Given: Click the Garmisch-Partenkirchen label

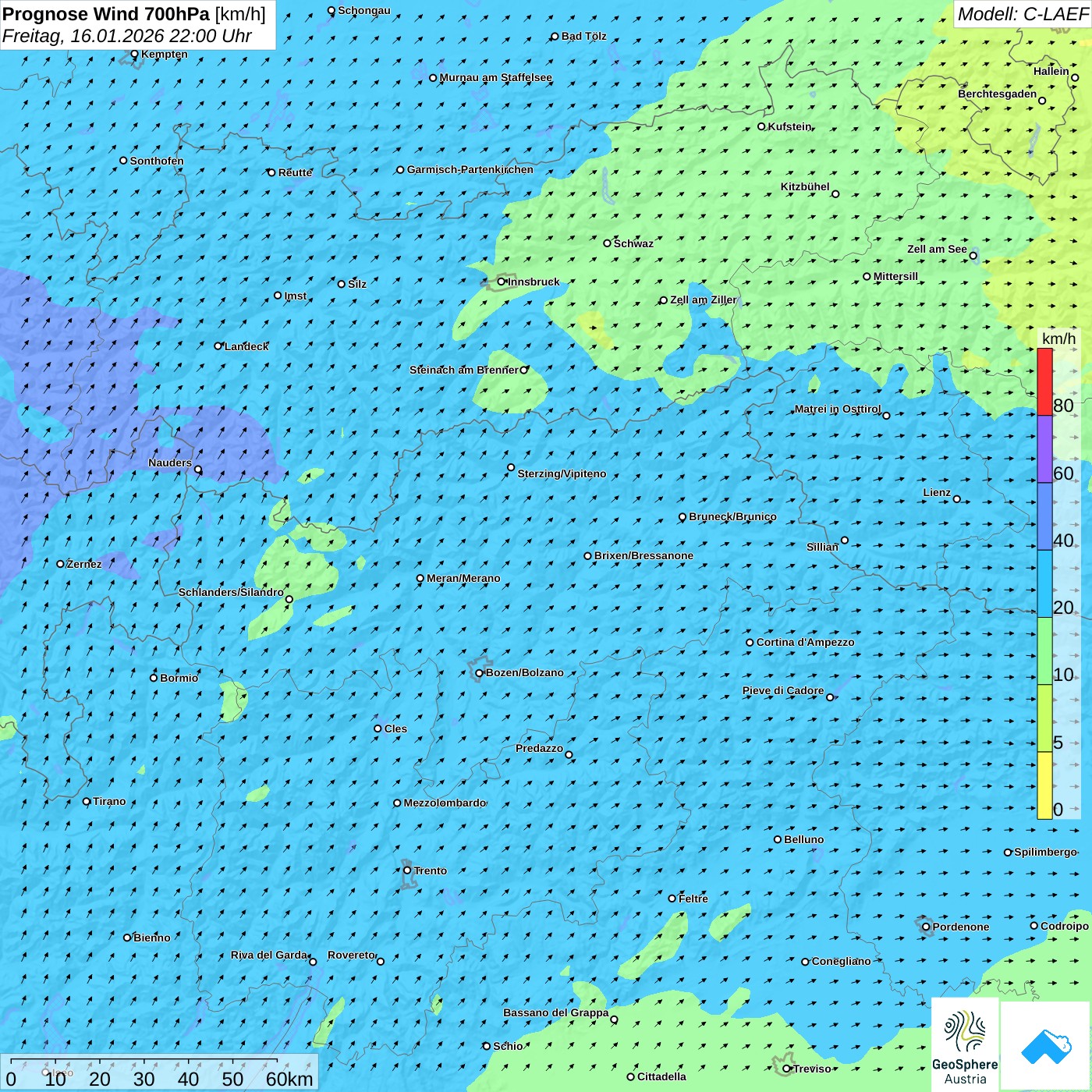Looking at the screenshot, I should coord(470,169).
